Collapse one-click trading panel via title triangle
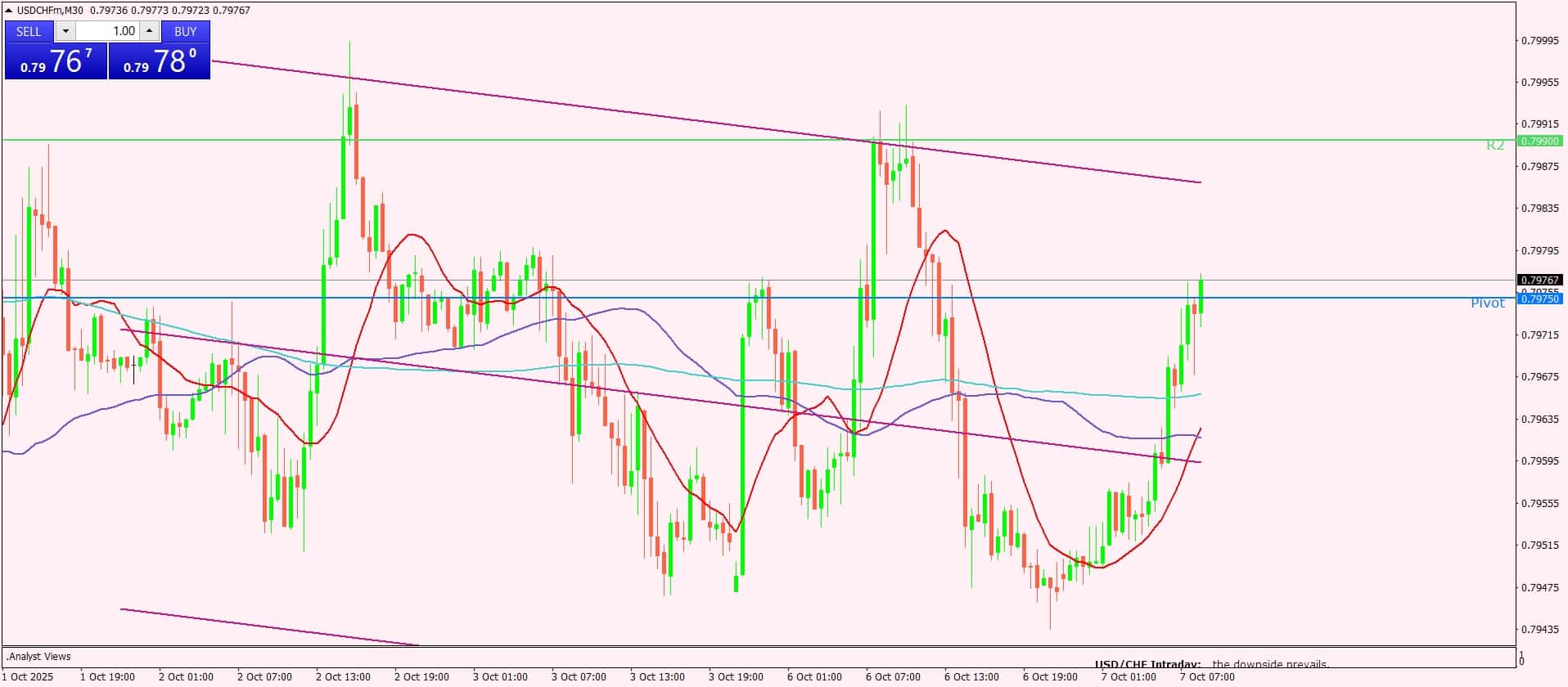Image resolution: width=1568 pixels, height=687 pixels. (9, 11)
